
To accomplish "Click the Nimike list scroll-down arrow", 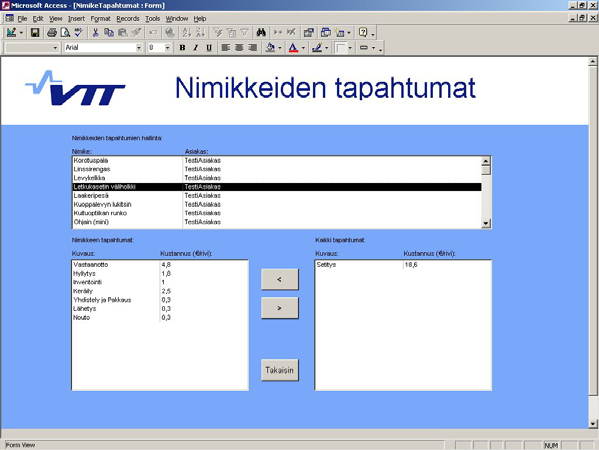I will [486, 223].
